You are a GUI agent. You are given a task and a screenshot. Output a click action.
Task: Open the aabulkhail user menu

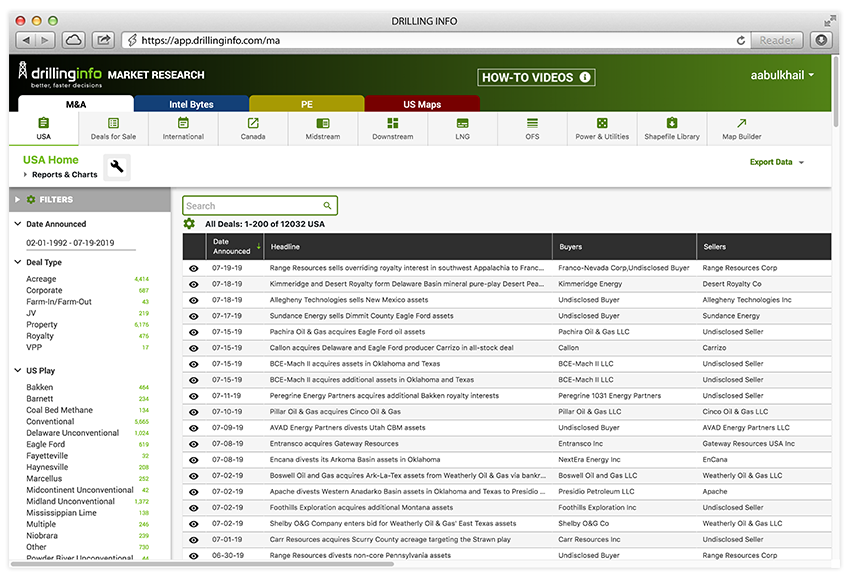[782, 75]
